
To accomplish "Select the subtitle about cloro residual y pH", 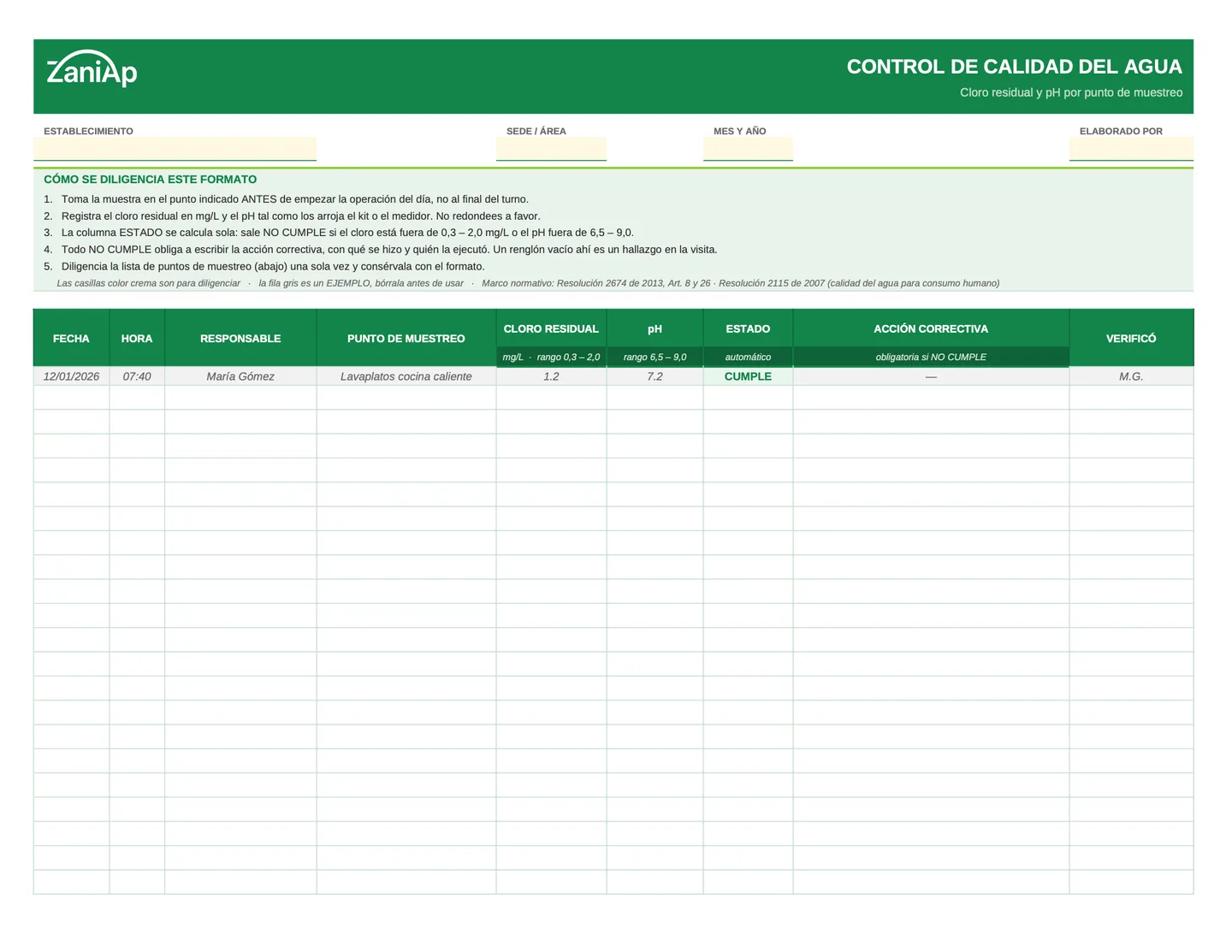I will point(1071,92).
